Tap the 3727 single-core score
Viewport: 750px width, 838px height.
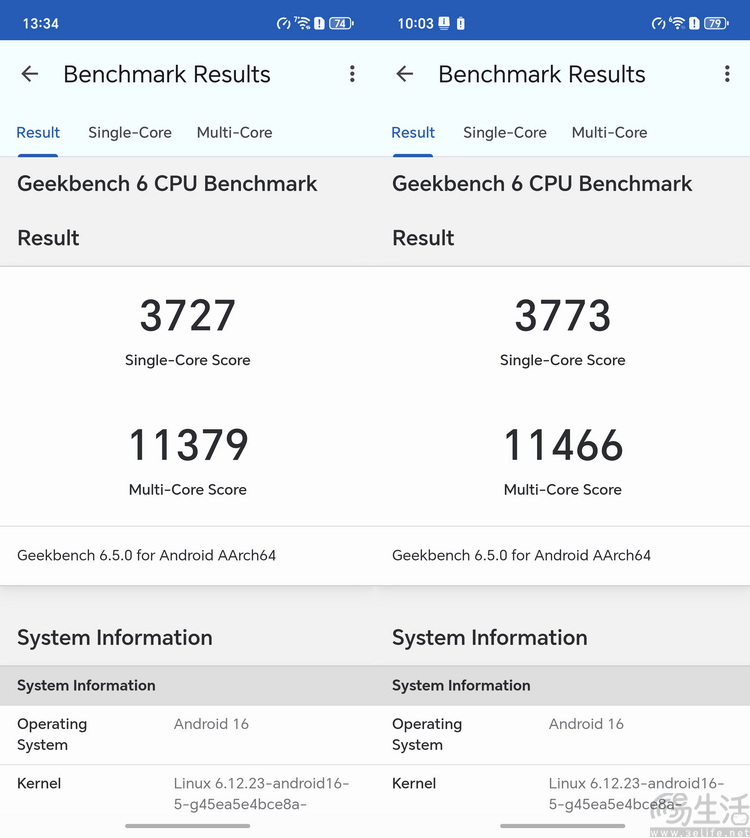(x=188, y=316)
